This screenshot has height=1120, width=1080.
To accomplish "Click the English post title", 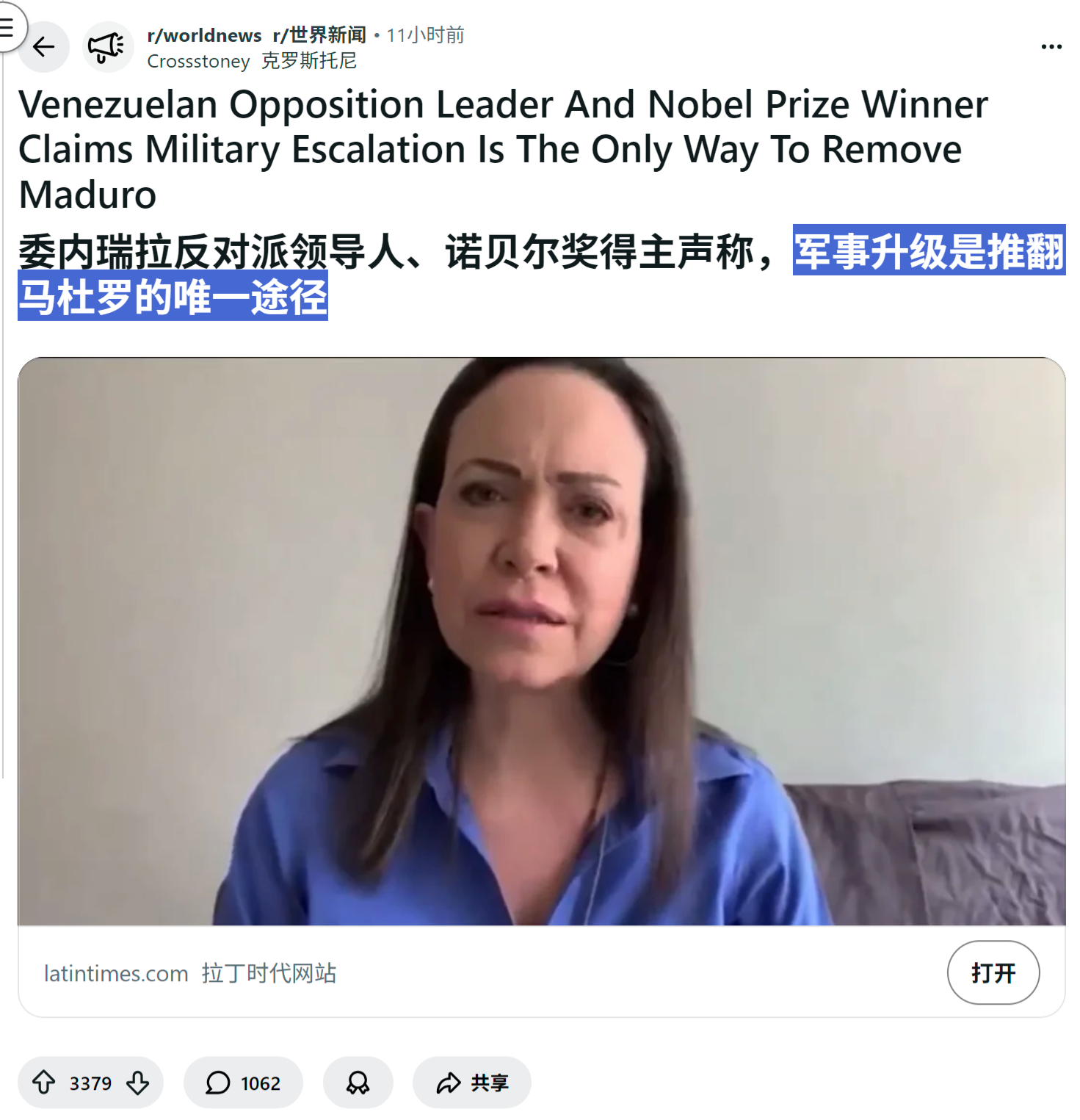I will (x=504, y=149).
